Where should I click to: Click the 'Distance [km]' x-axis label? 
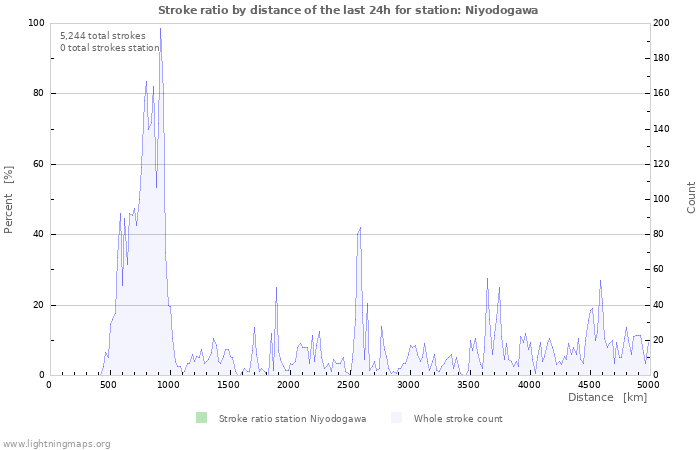pyautogui.click(x=607, y=397)
